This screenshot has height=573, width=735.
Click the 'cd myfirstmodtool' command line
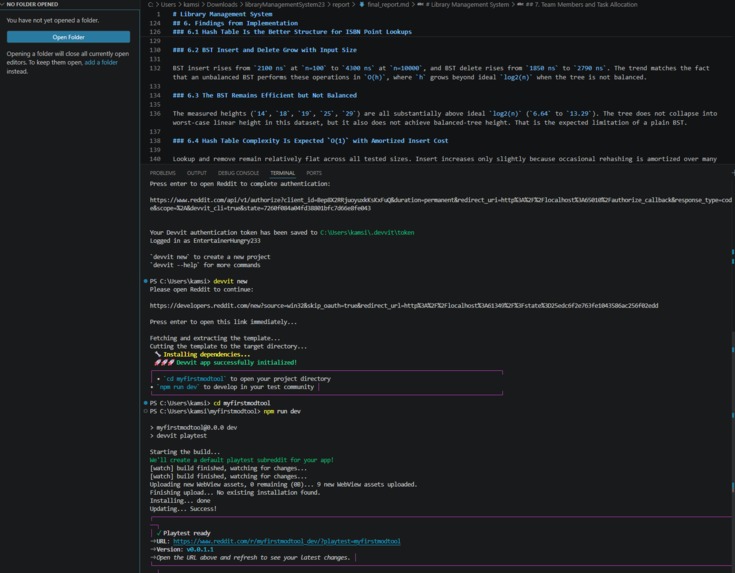click(210, 403)
